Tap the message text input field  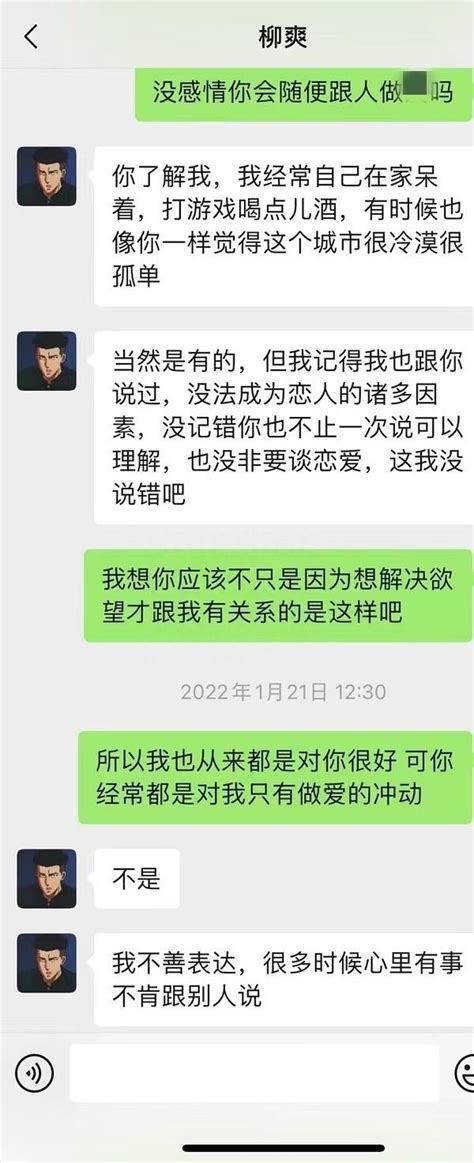pyautogui.click(x=254, y=1073)
